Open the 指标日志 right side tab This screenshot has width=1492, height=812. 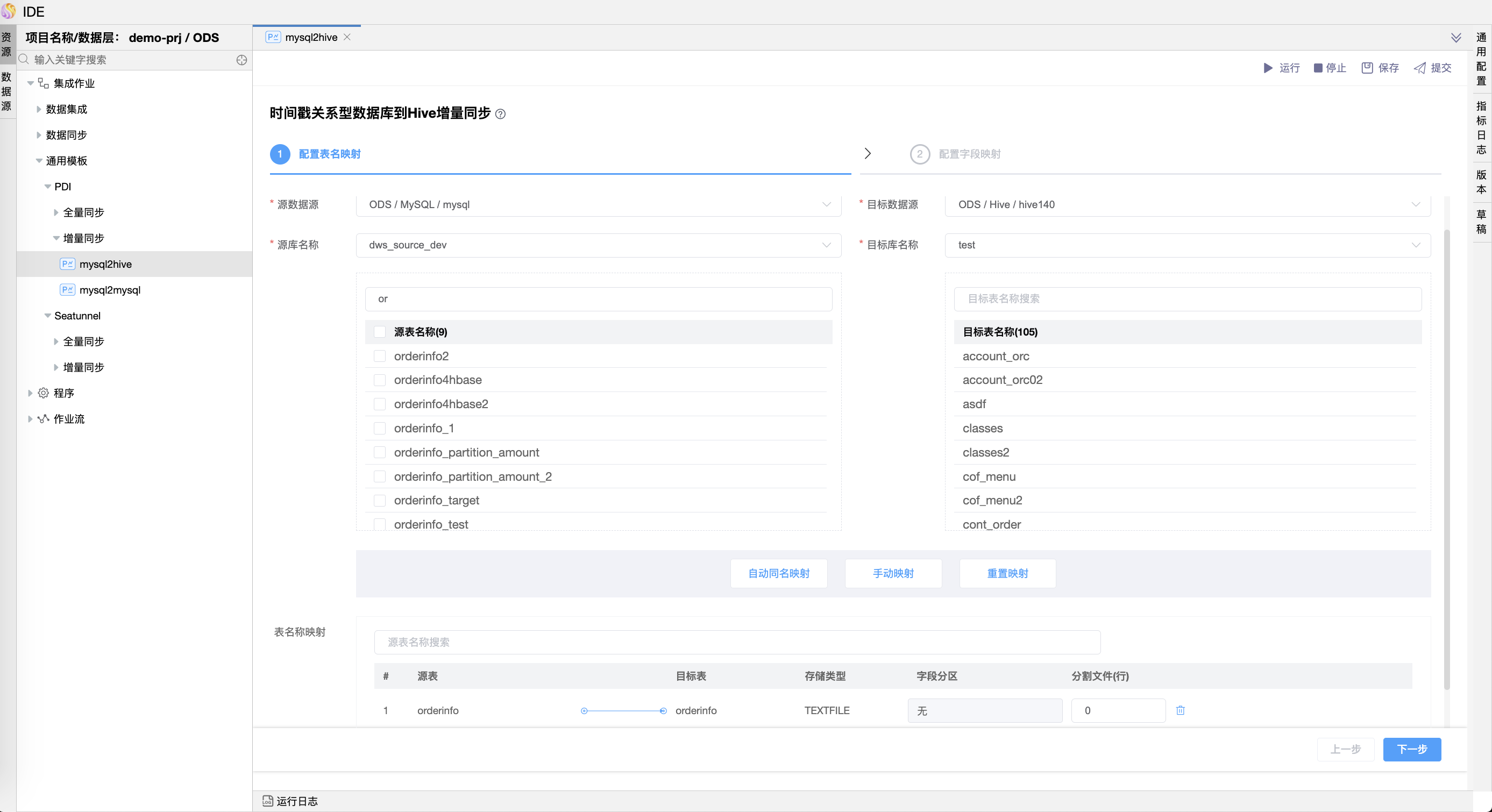point(1481,127)
